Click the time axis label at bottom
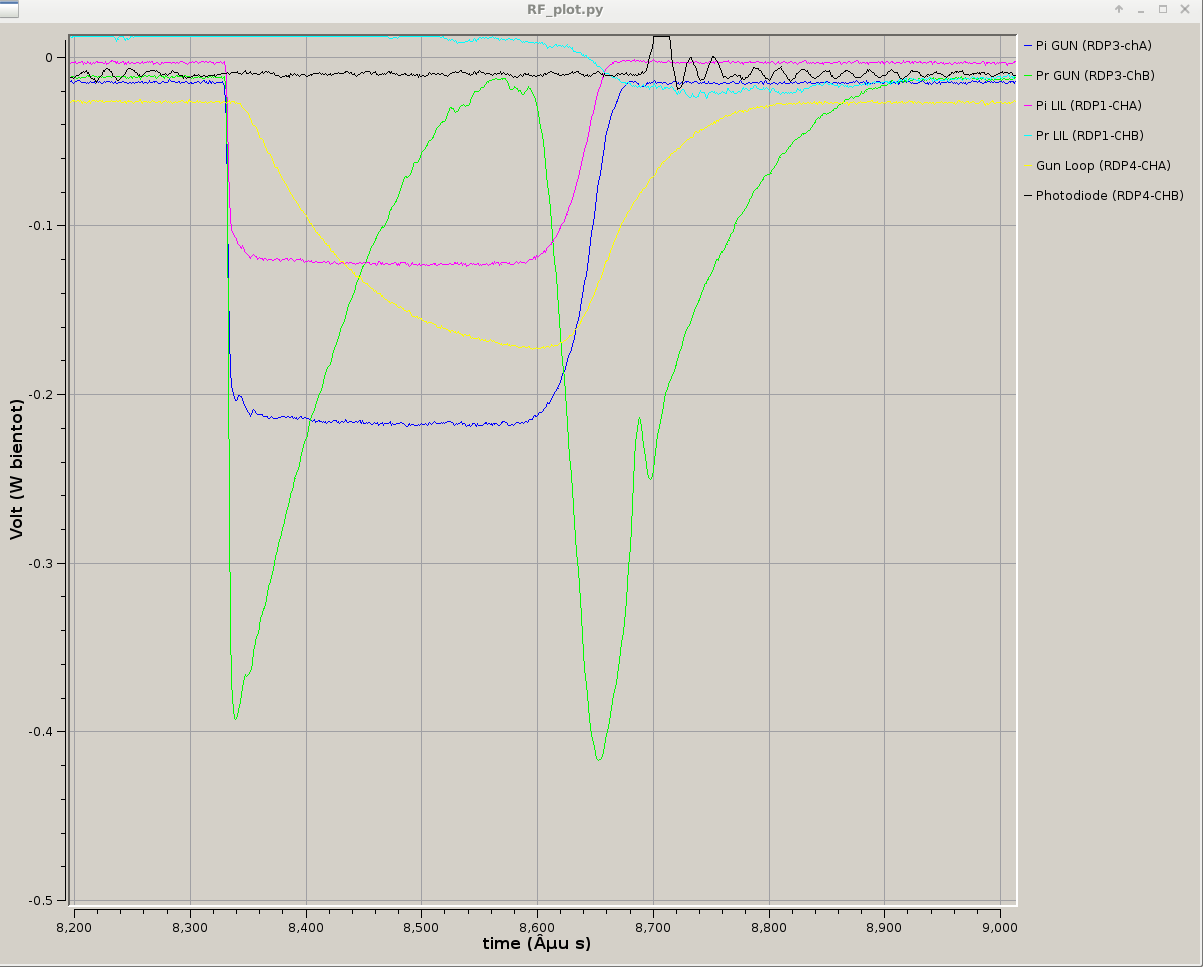The width and height of the screenshot is (1203, 967). point(536,944)
